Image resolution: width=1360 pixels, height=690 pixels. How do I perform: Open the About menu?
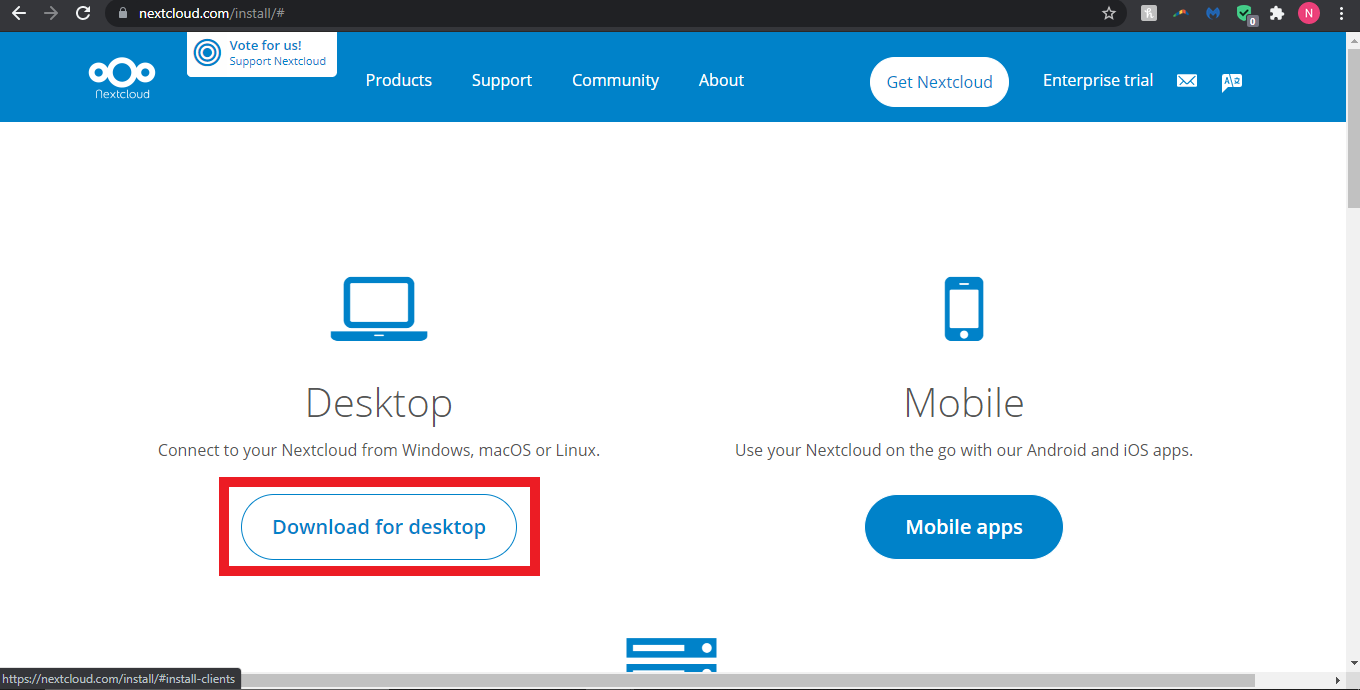click(721, 80)
